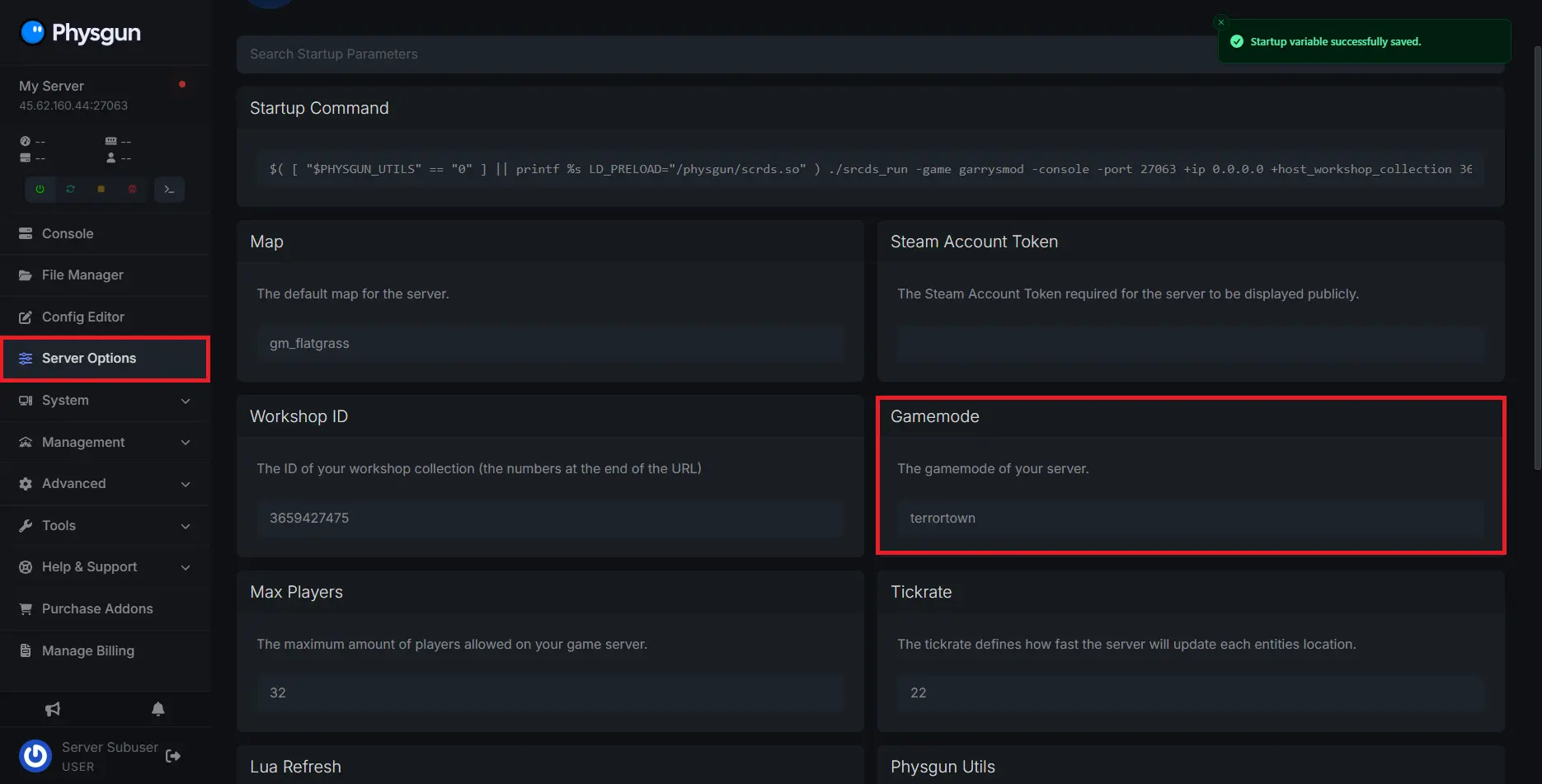Click the logout arrow icon
The image size is (1542, 784).
pyautogui.click(x=173, y=756)
